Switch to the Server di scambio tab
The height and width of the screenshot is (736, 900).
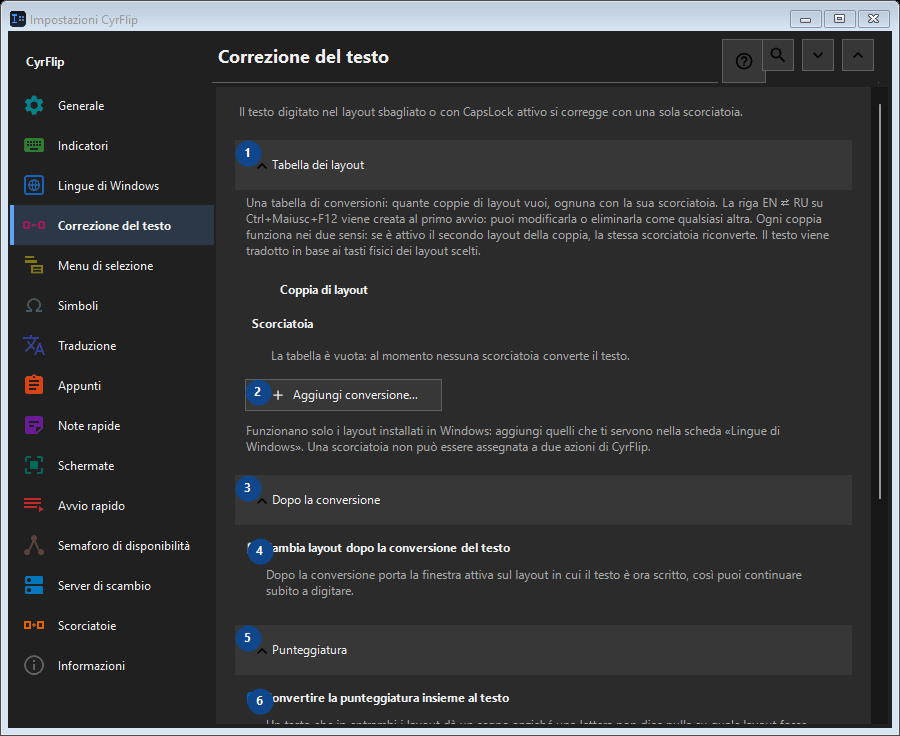(112, 586)
